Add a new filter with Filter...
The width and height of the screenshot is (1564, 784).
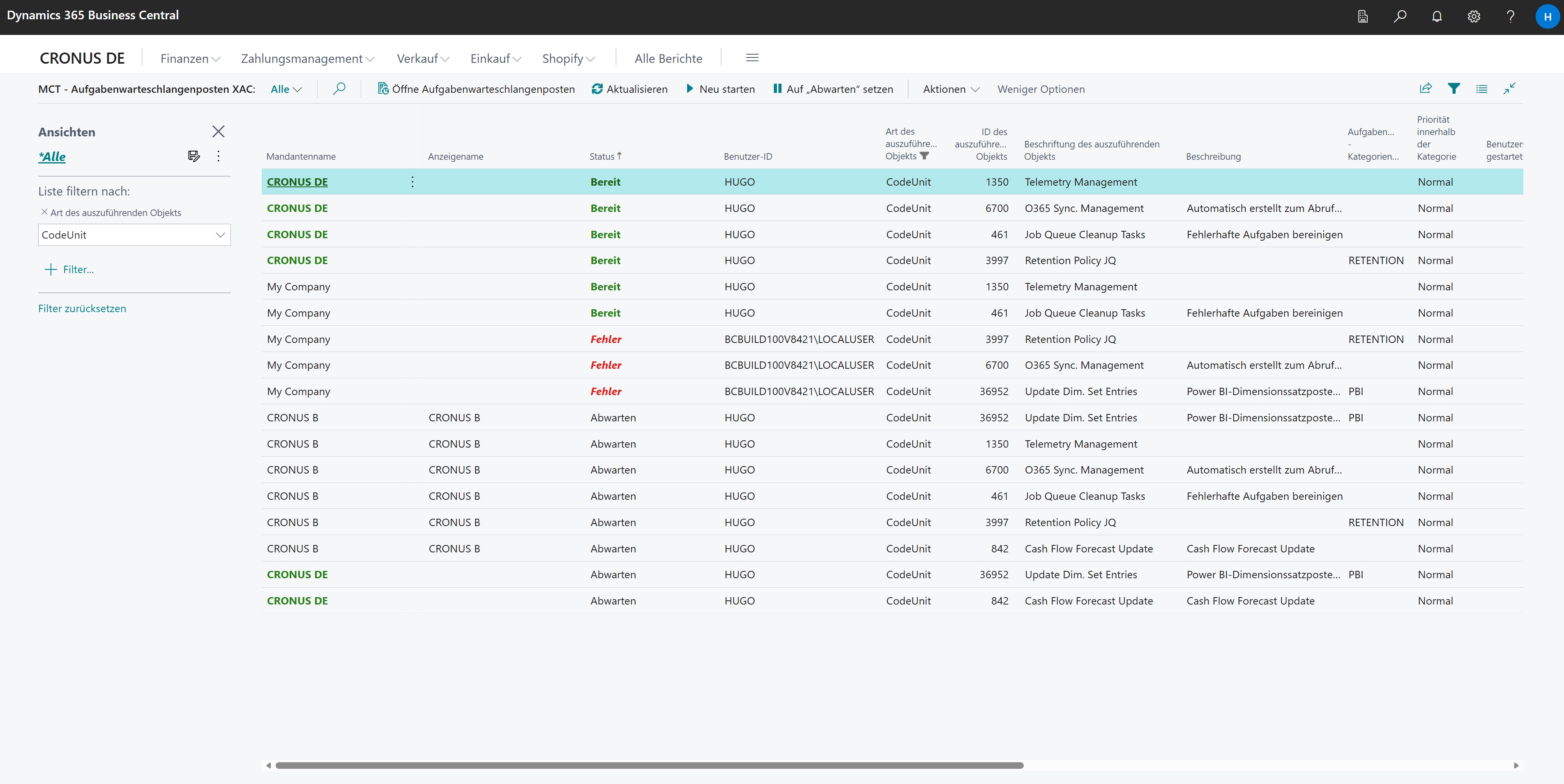69,269
